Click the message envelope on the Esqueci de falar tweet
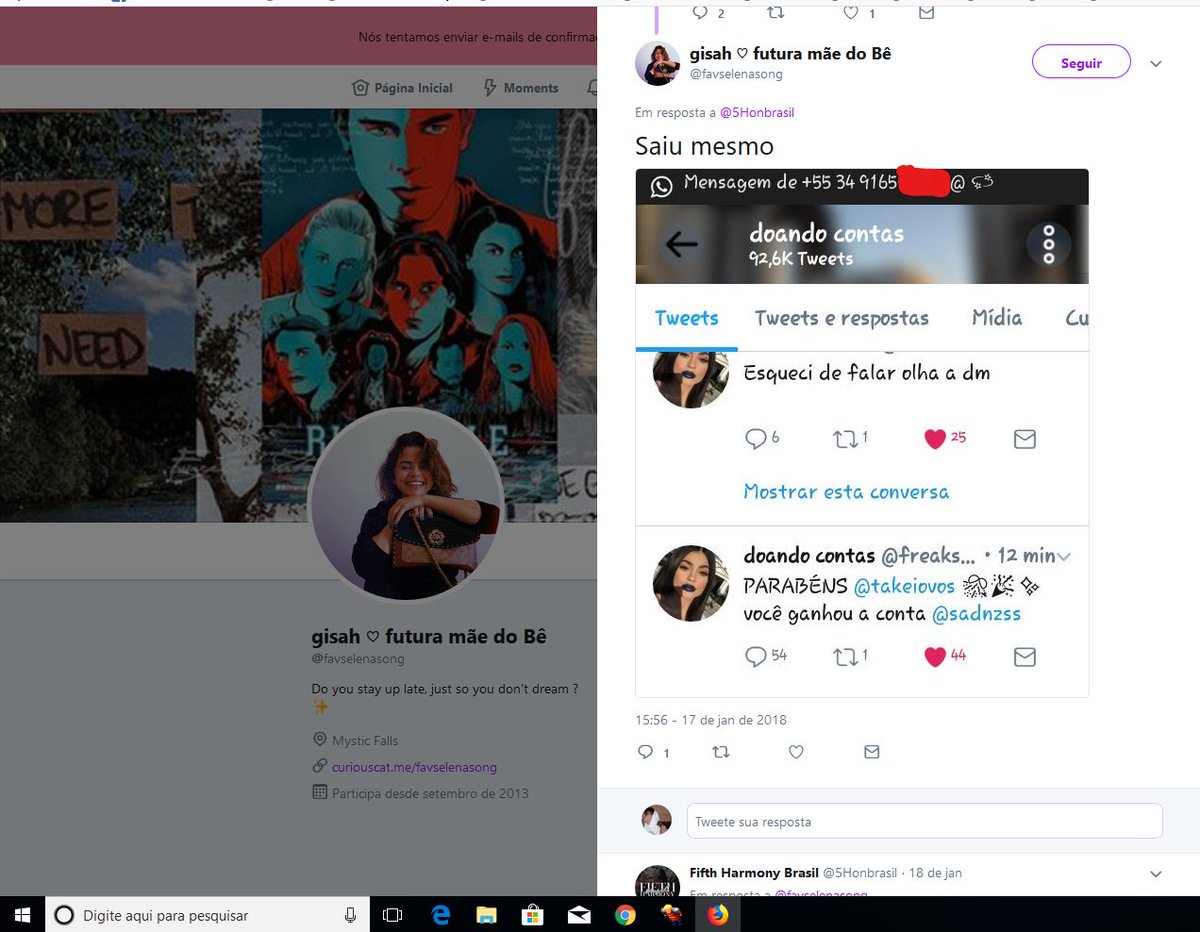The image size is (1200, 932). (1024, 439)
